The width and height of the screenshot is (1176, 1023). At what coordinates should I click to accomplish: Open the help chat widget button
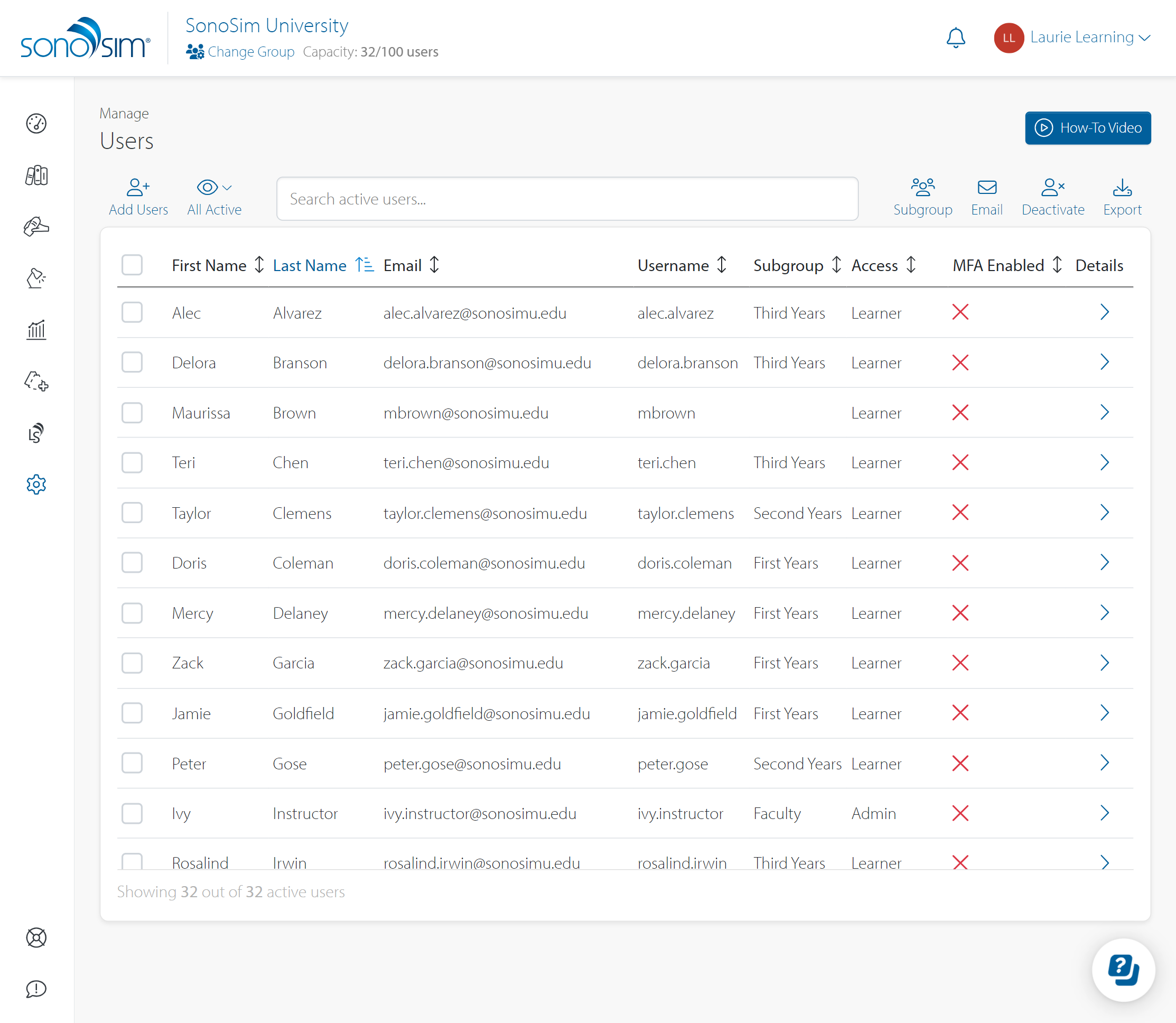point(1123,969)
